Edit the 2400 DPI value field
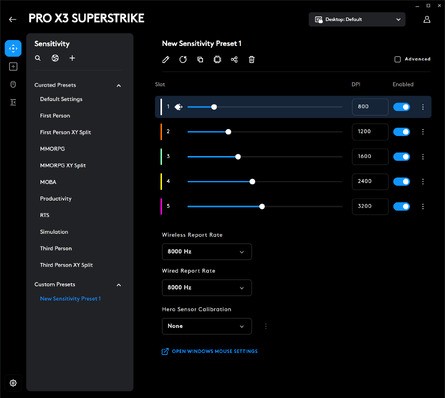This screenshot has width=445, height=398. (x=370, y=181)
